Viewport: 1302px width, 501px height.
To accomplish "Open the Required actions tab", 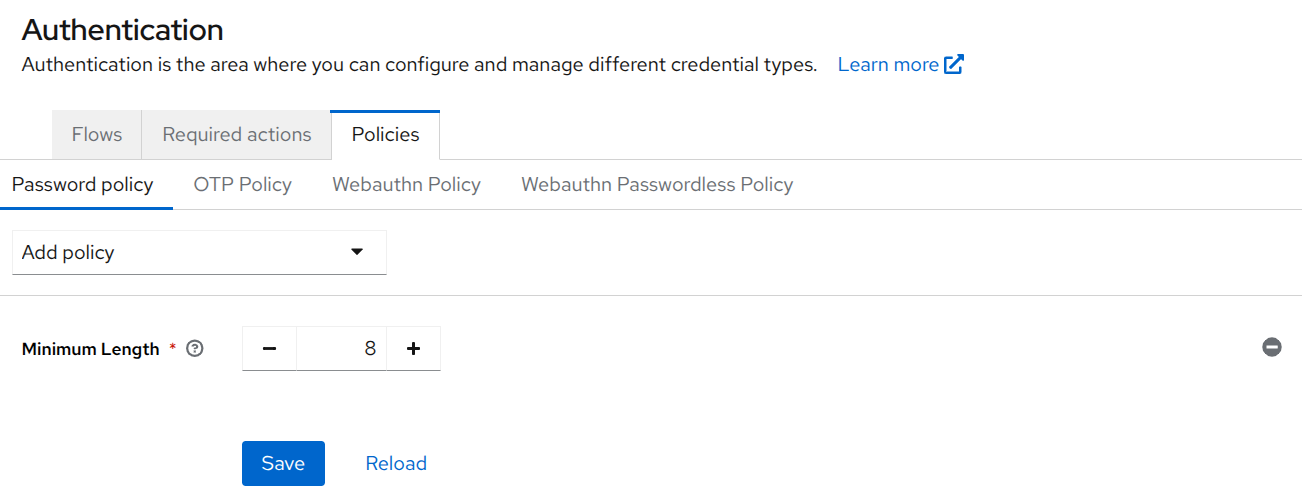I will click(x=237, y=135).
